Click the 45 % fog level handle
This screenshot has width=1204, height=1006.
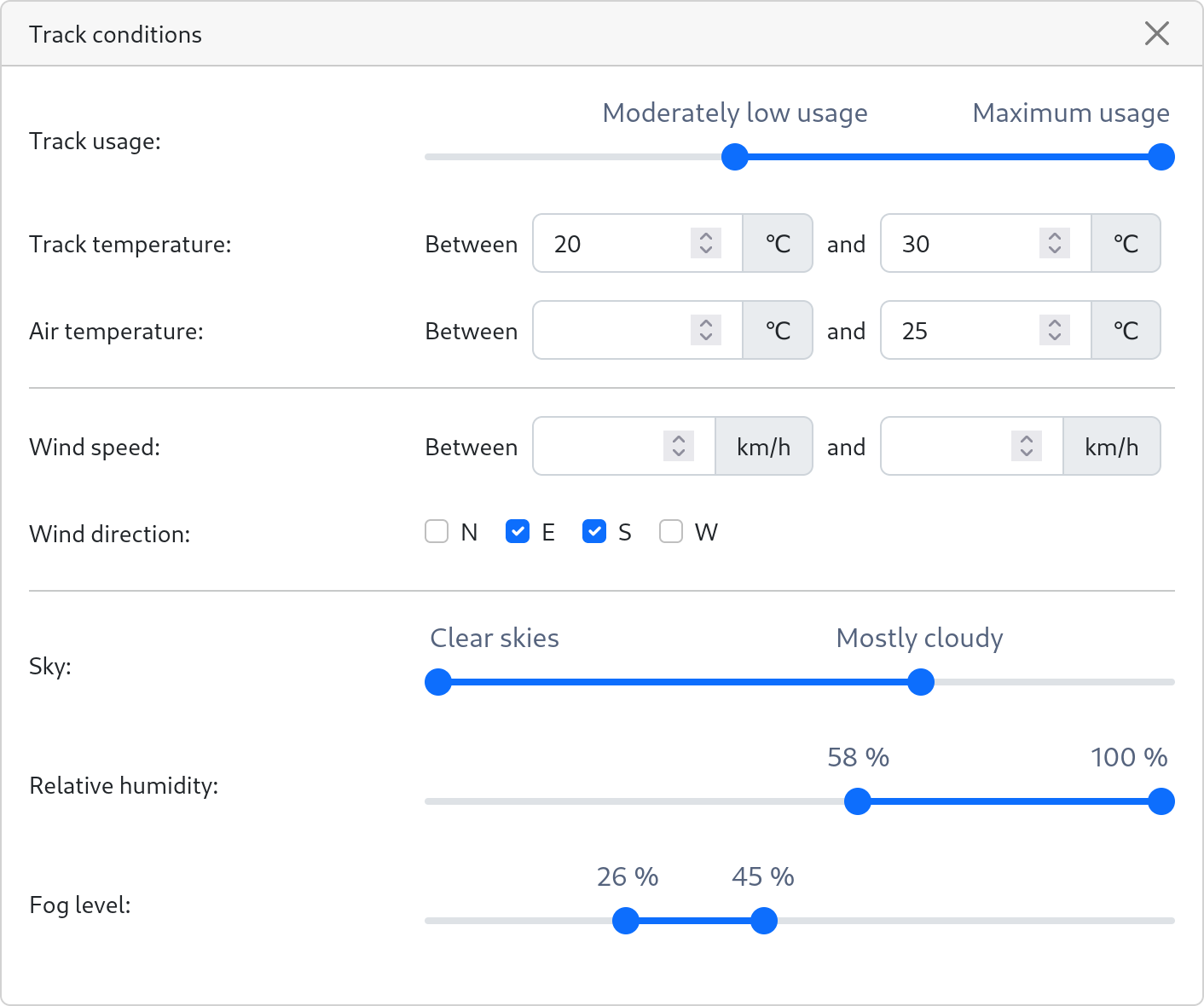pyautogui.click(x=764, y=921)
